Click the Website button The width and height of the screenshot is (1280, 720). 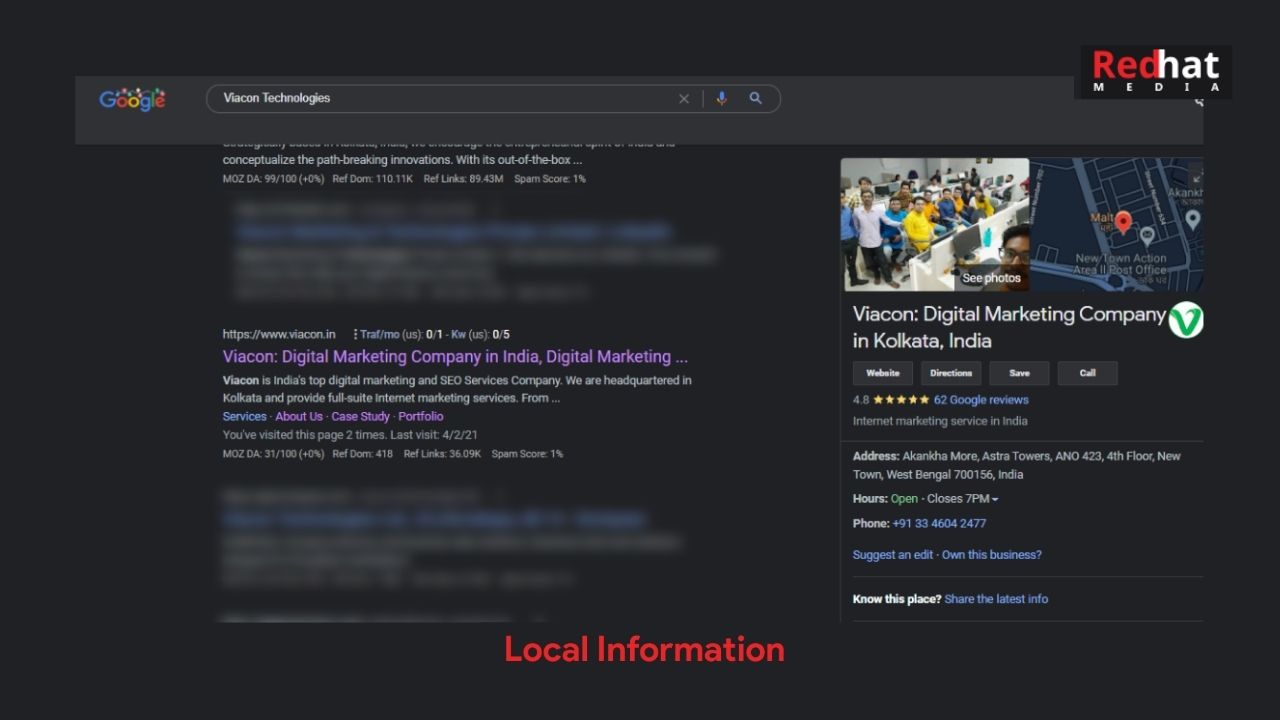[x=883, y=373]
